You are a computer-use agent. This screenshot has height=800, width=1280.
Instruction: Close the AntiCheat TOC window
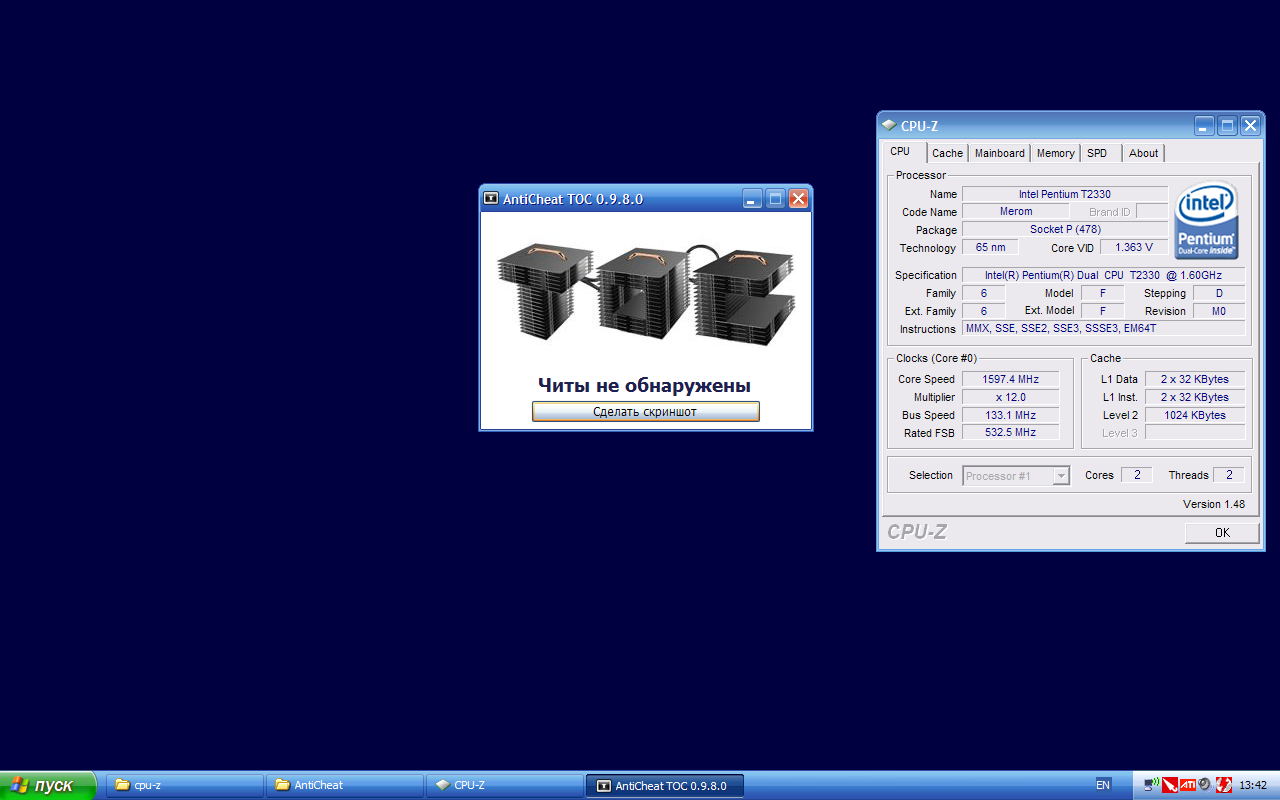(798, 199)
